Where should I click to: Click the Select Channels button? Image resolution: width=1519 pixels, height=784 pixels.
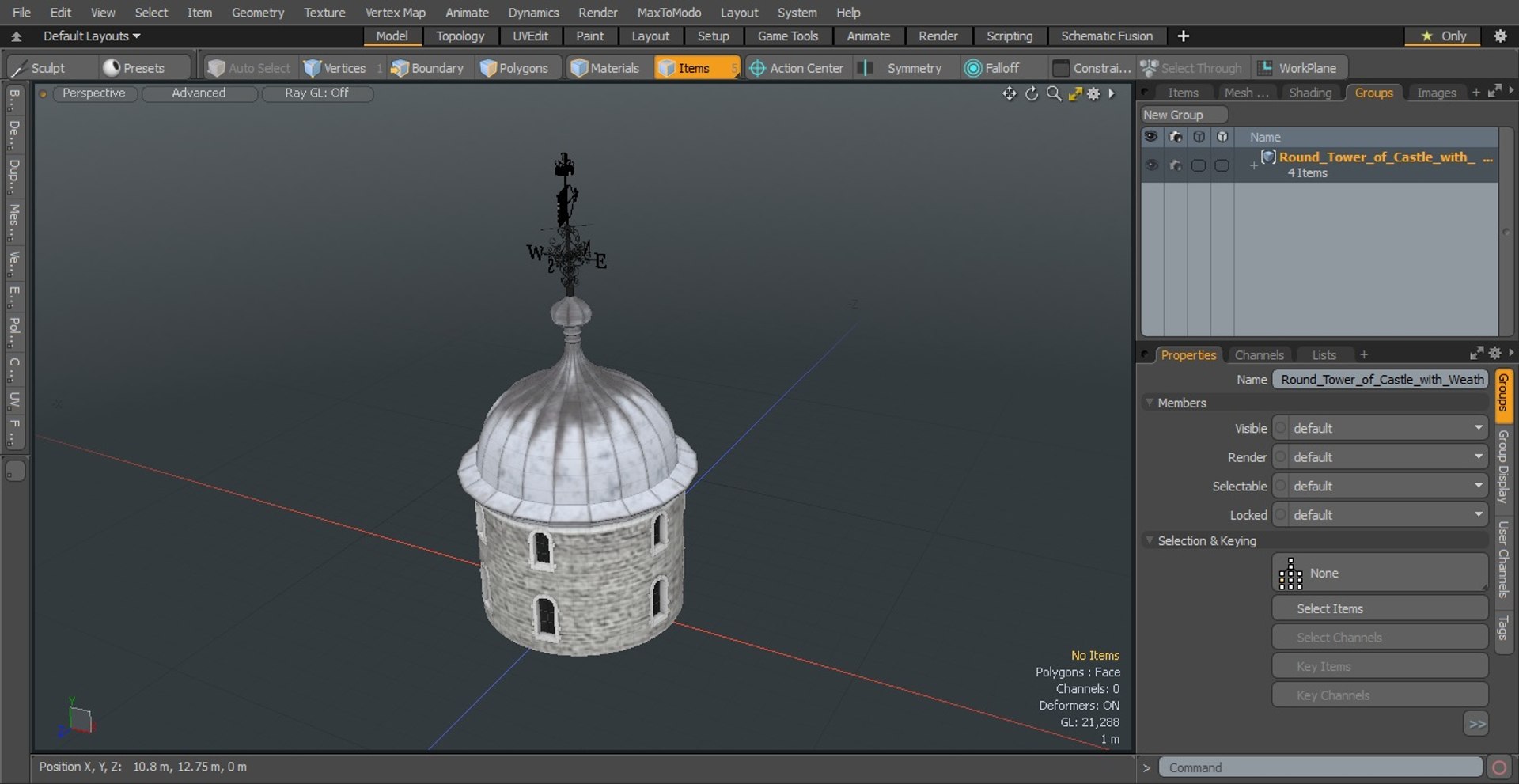pos(1380,638)
